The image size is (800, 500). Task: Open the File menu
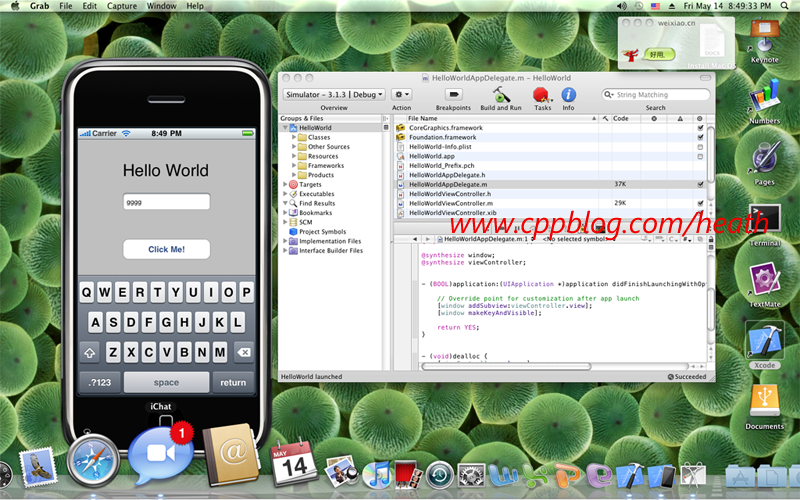(x=65, y=6)
